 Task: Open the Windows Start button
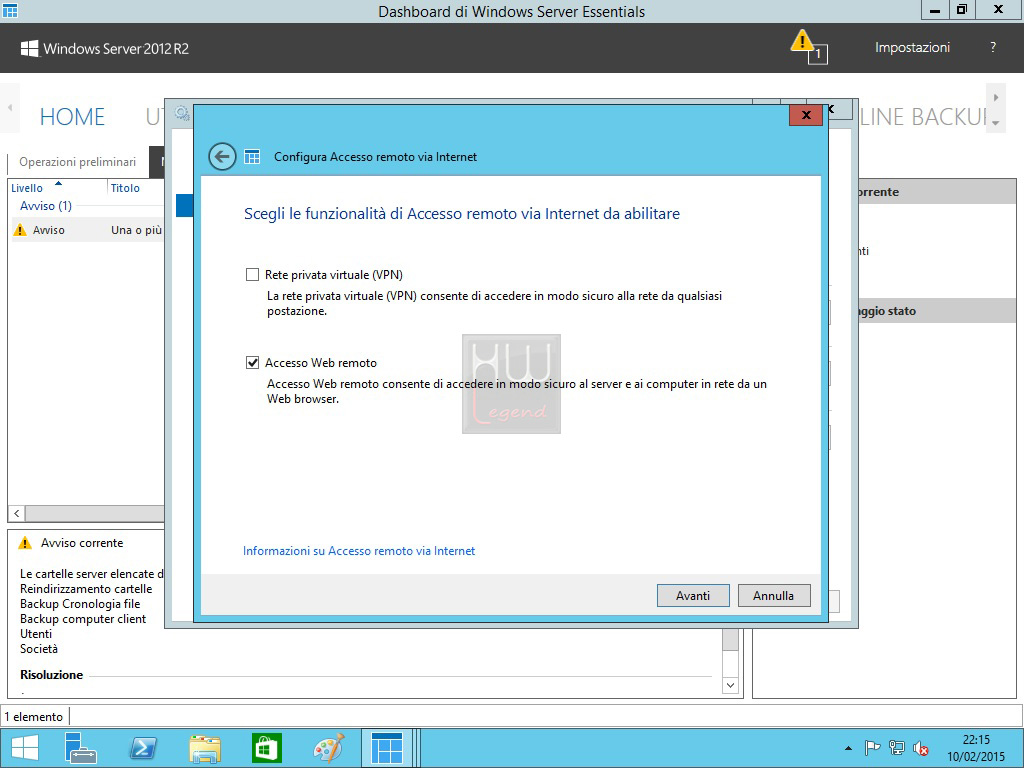click(25, 748)
